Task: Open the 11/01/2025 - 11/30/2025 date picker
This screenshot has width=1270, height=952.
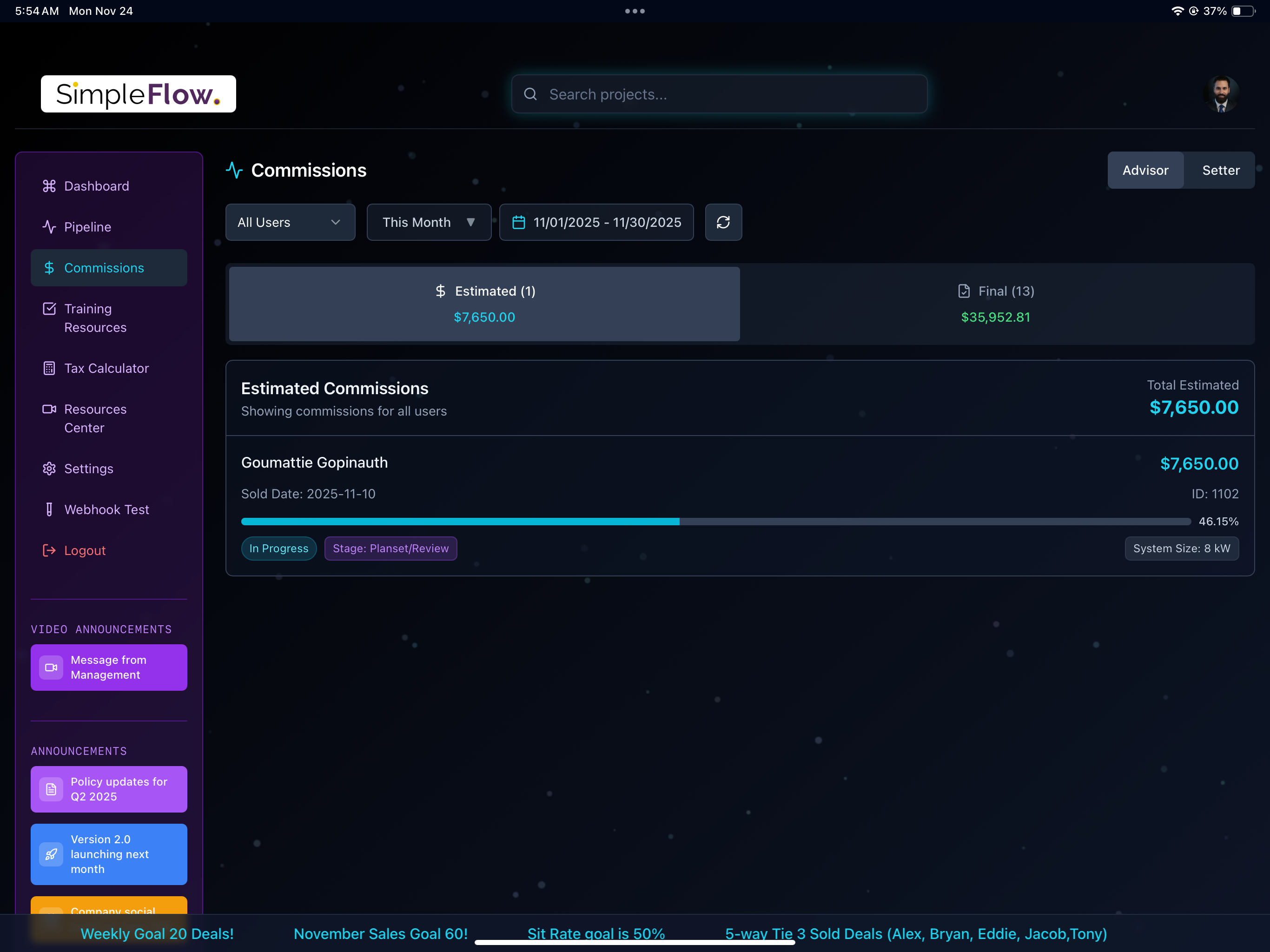Action: coord(596,222)
